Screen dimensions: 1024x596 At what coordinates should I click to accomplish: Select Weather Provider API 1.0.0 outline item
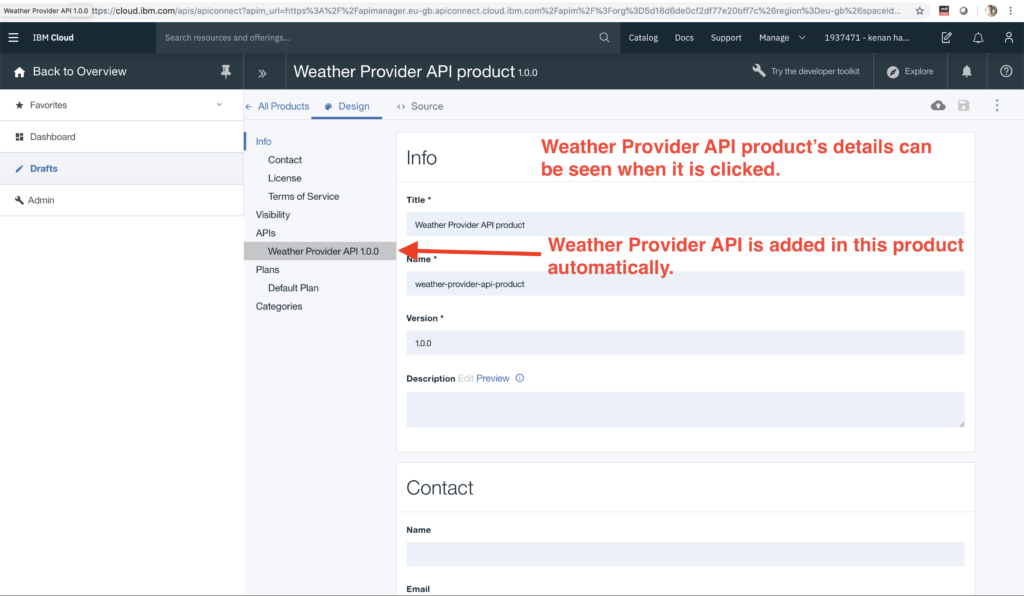click(x=320, y=251)
